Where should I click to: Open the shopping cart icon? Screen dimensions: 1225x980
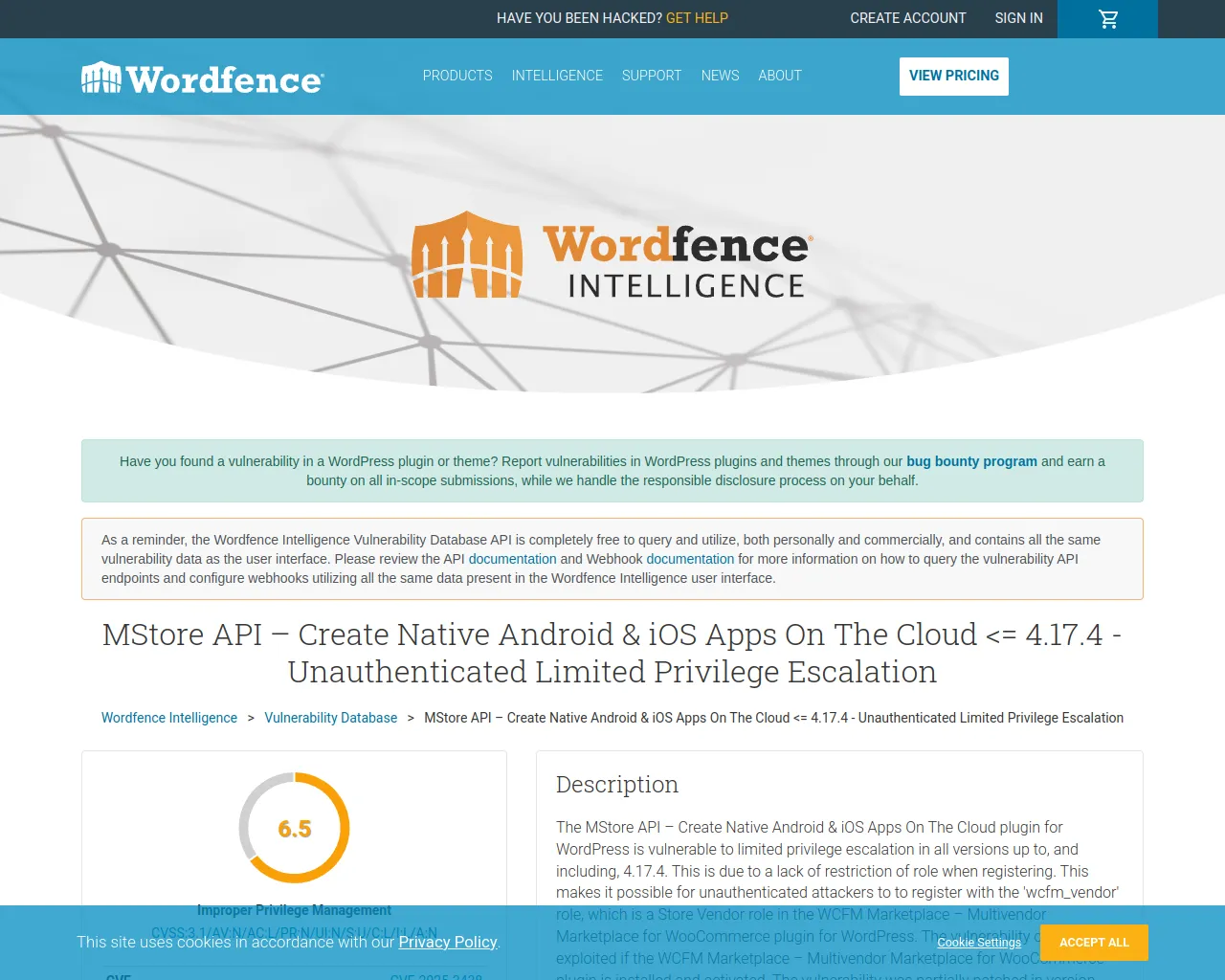pyautogui.click(x=1108, y=19)
